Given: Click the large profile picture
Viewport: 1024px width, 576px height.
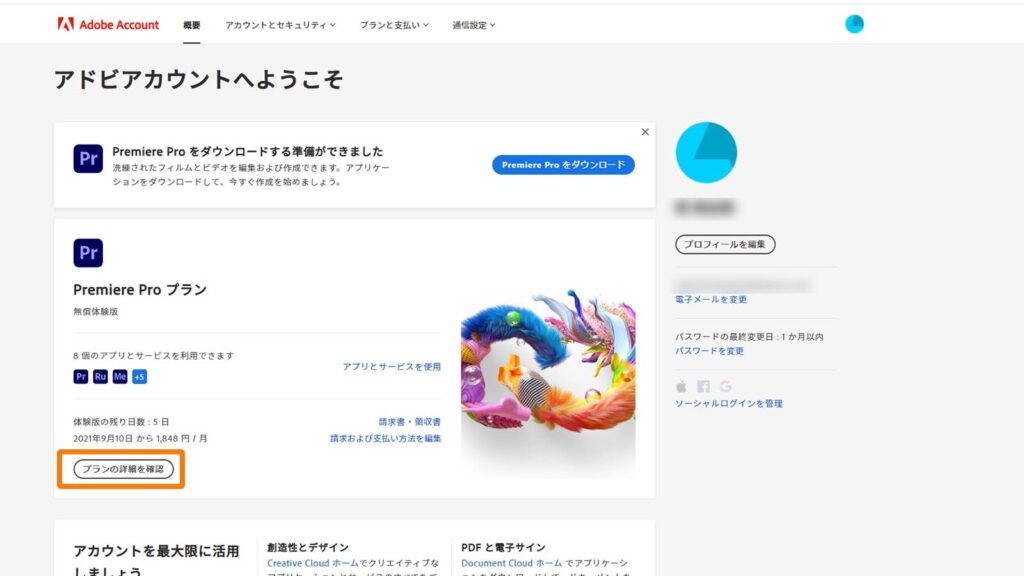Looking at the screenshot, I should click(x=706, y=152).
